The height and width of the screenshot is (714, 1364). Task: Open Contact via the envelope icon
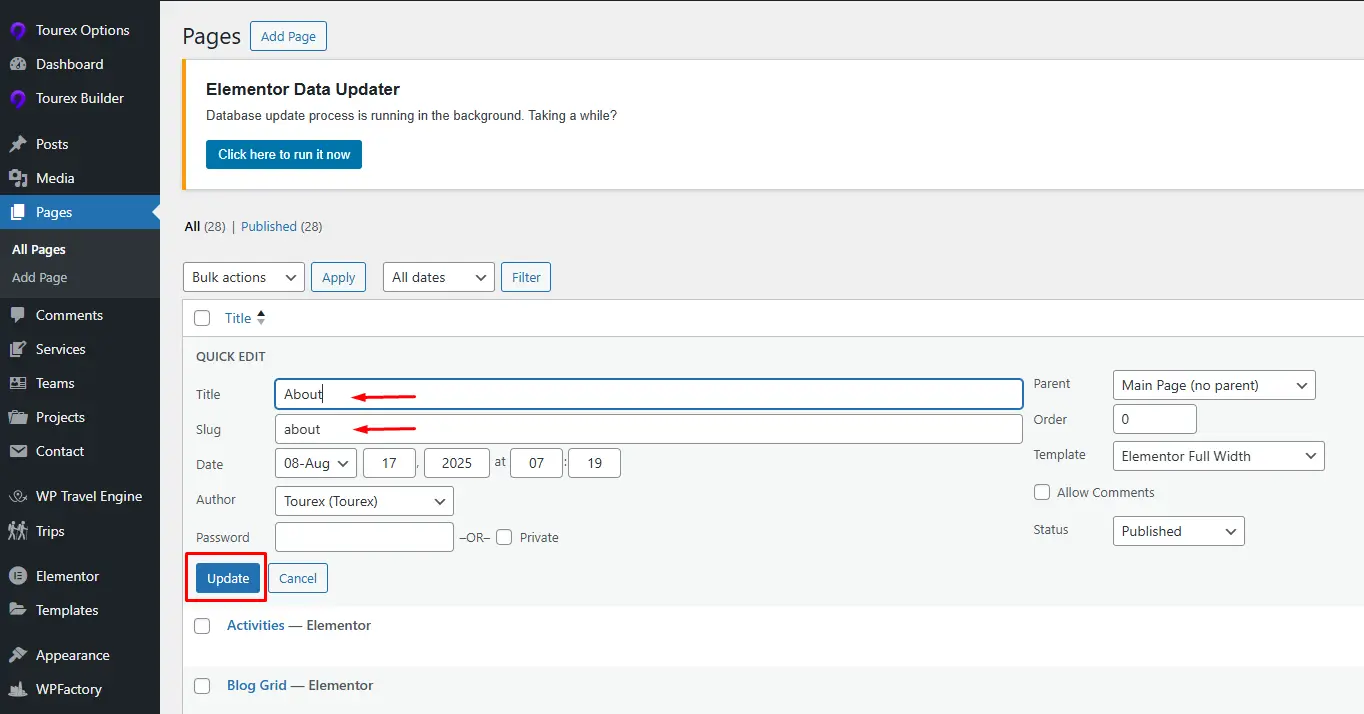[17, 451]
